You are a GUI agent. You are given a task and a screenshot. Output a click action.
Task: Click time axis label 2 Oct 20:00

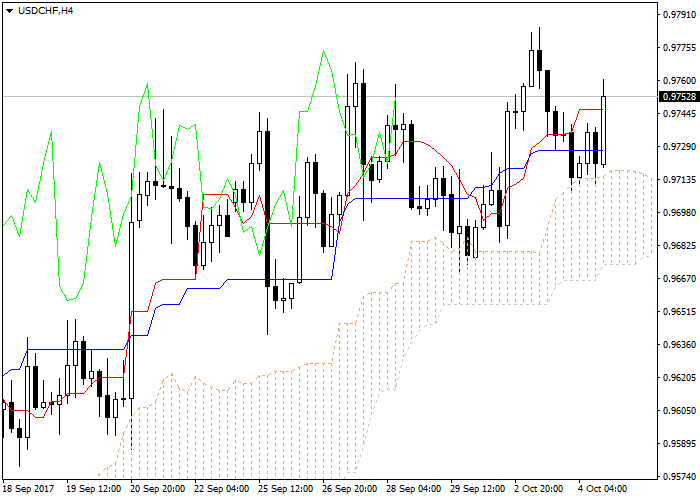(x=539, y=489)
